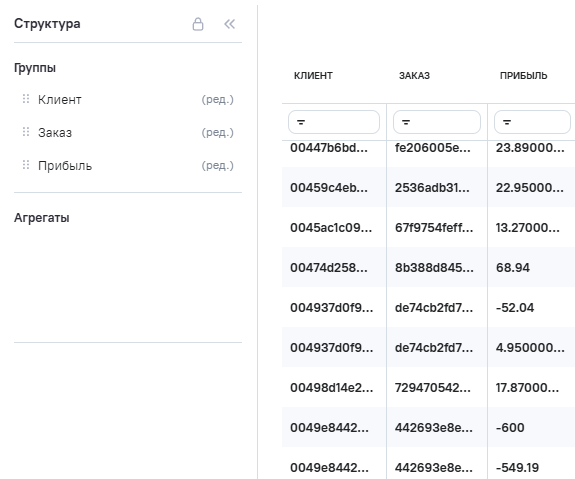The width and height of the screenshot is (575, 479).
Task: Select the Клиент group item
Action: 128,99
